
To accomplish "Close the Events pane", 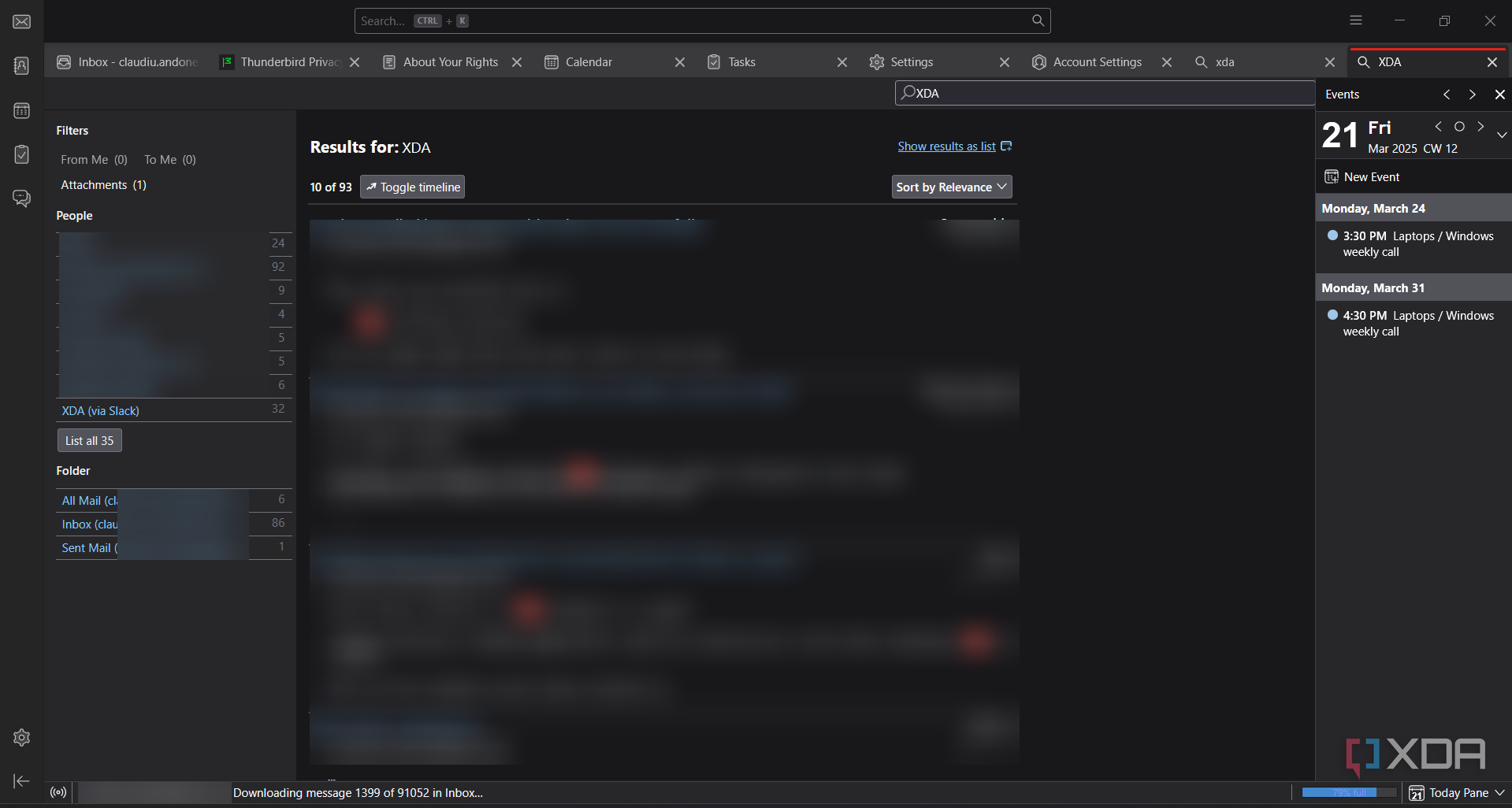I will coord(1499,95).
